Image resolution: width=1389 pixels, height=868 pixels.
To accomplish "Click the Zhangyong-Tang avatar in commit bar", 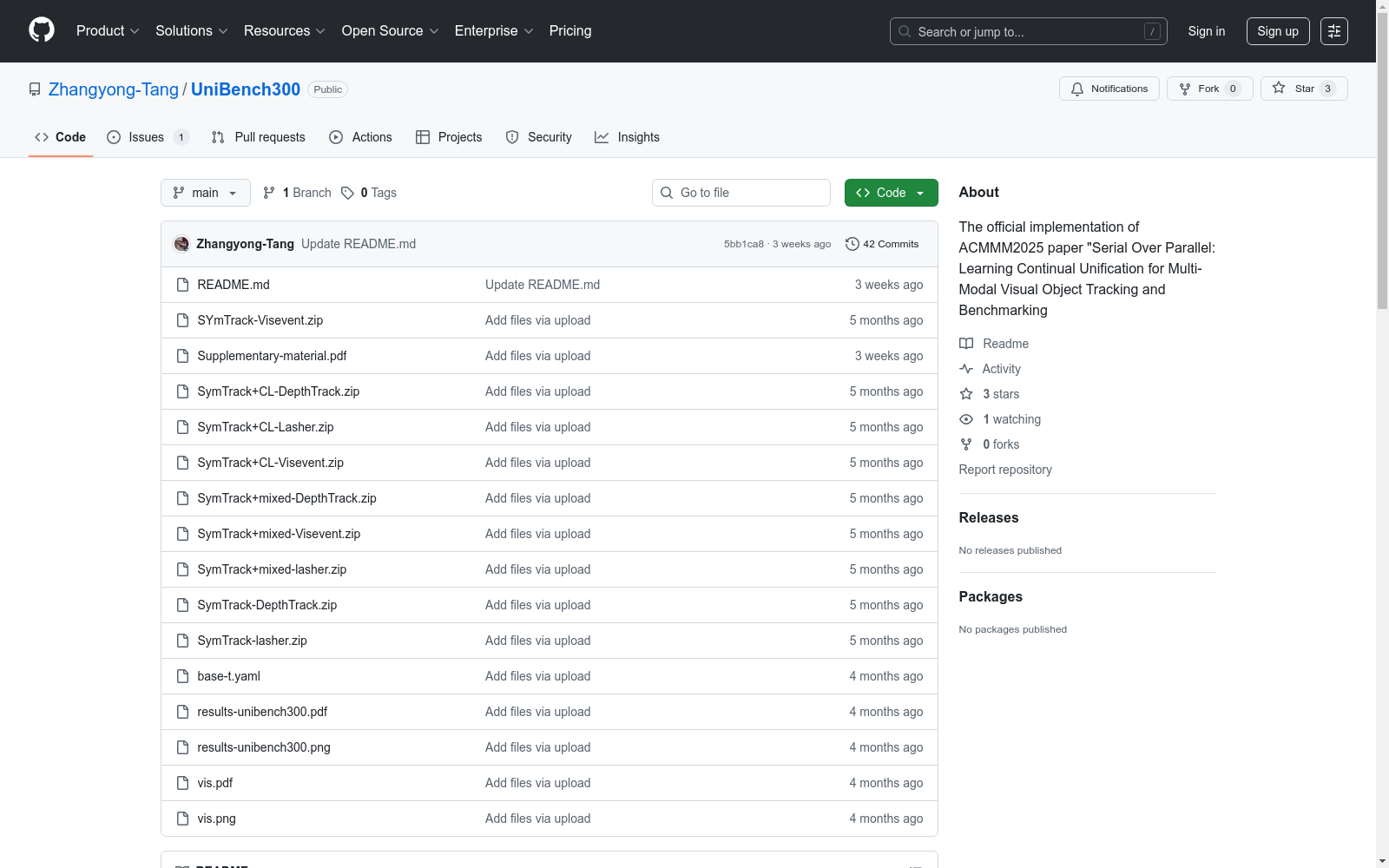I will (181, 244).
